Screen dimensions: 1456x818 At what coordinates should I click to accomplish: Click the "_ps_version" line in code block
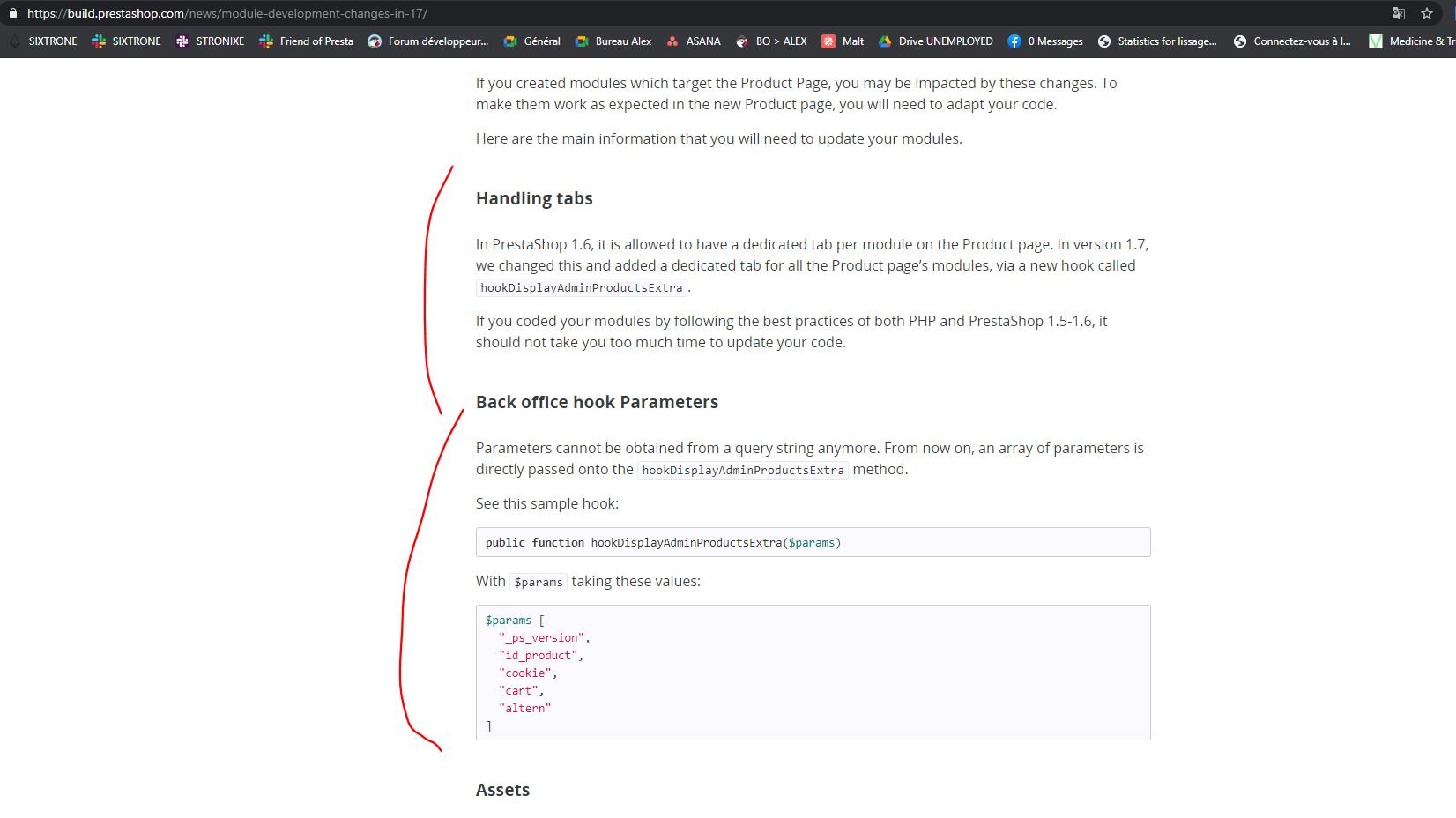point(545,637)
